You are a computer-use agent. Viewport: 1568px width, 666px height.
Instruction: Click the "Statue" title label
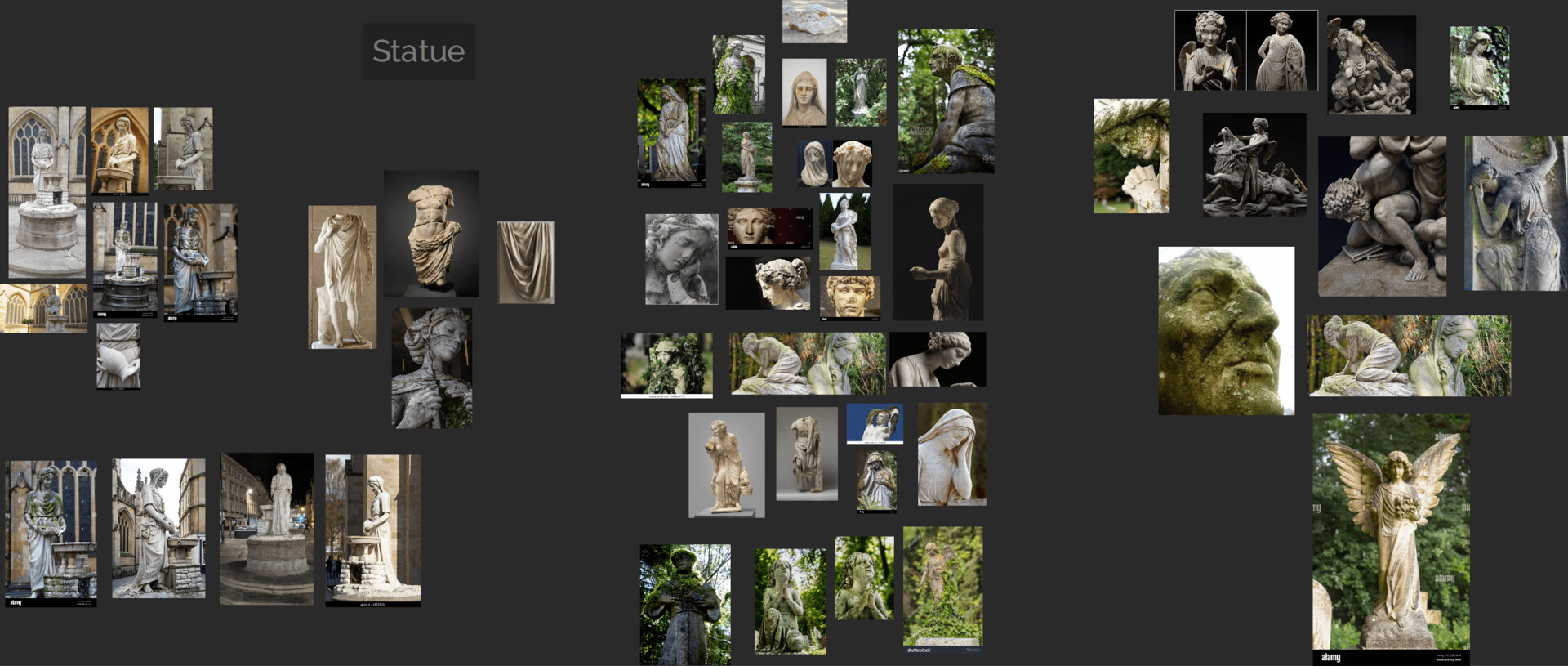point(418,51)
